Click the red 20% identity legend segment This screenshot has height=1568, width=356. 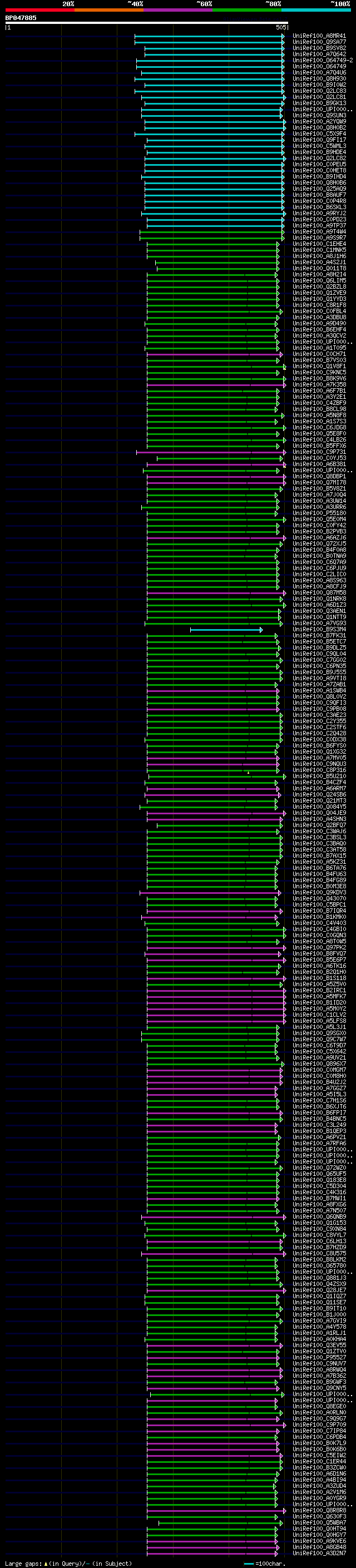(x=39, y=10)
